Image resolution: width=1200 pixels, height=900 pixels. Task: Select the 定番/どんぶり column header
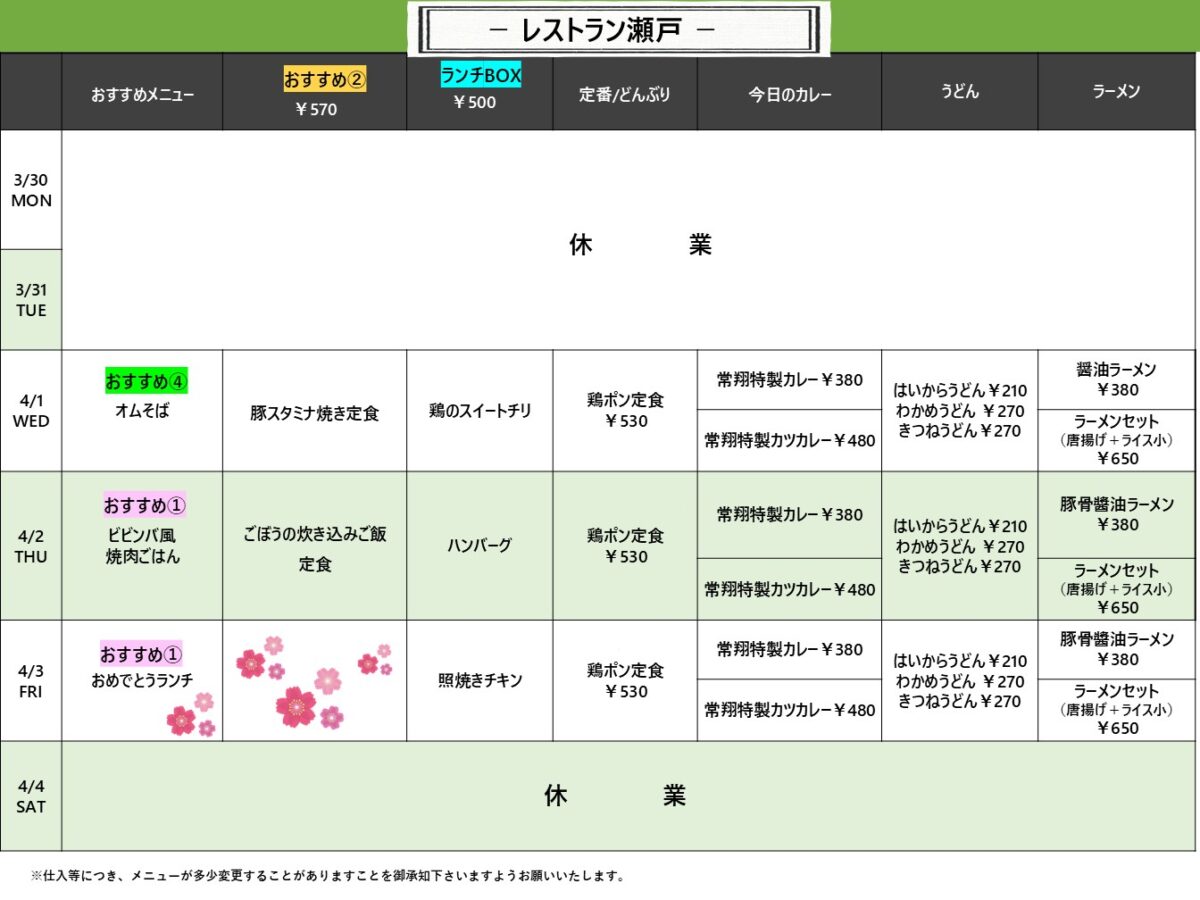point(624,94)
